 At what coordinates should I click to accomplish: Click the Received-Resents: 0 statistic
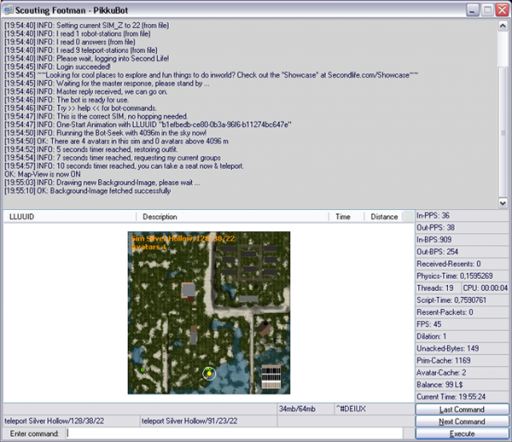coord(462,264)
